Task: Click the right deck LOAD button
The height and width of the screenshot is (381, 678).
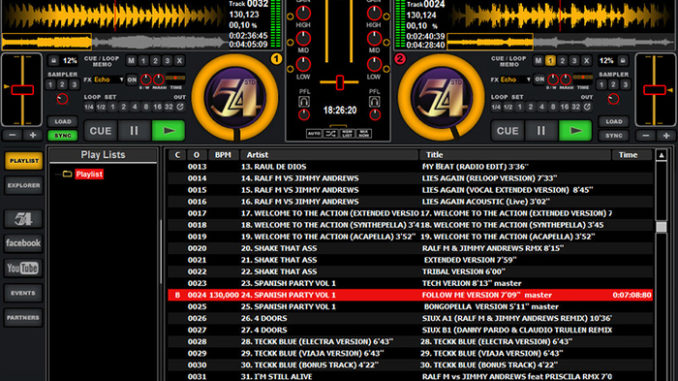Action: pos(614,122)
